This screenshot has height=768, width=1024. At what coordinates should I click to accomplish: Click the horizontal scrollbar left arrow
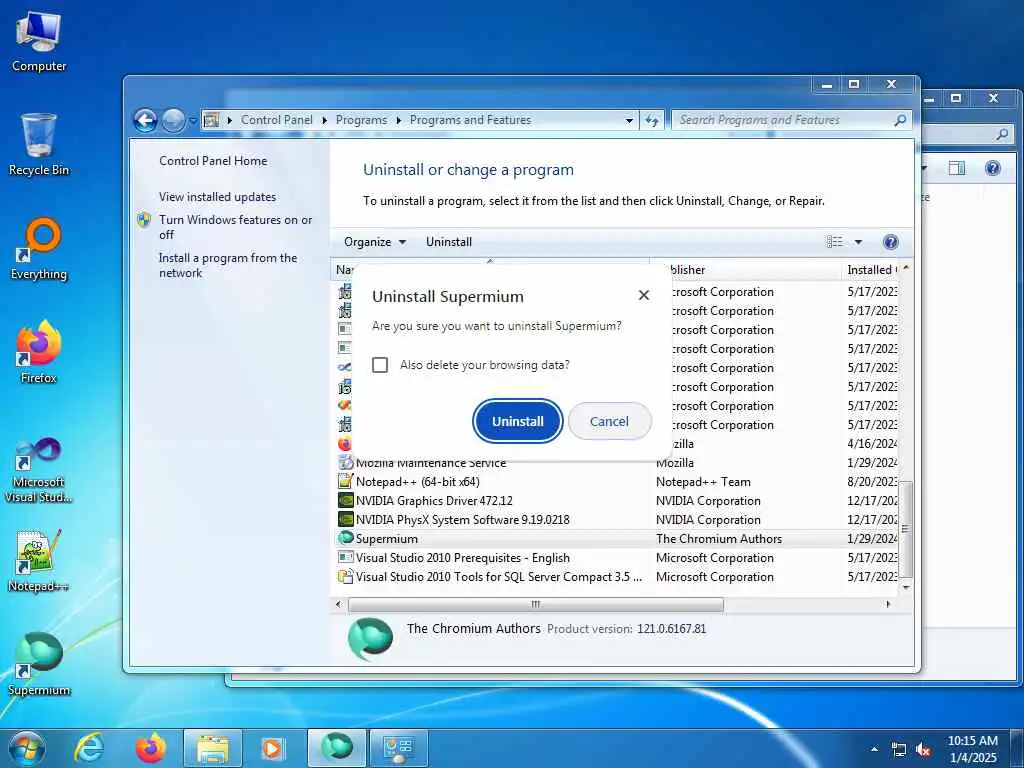pos(338,604)
